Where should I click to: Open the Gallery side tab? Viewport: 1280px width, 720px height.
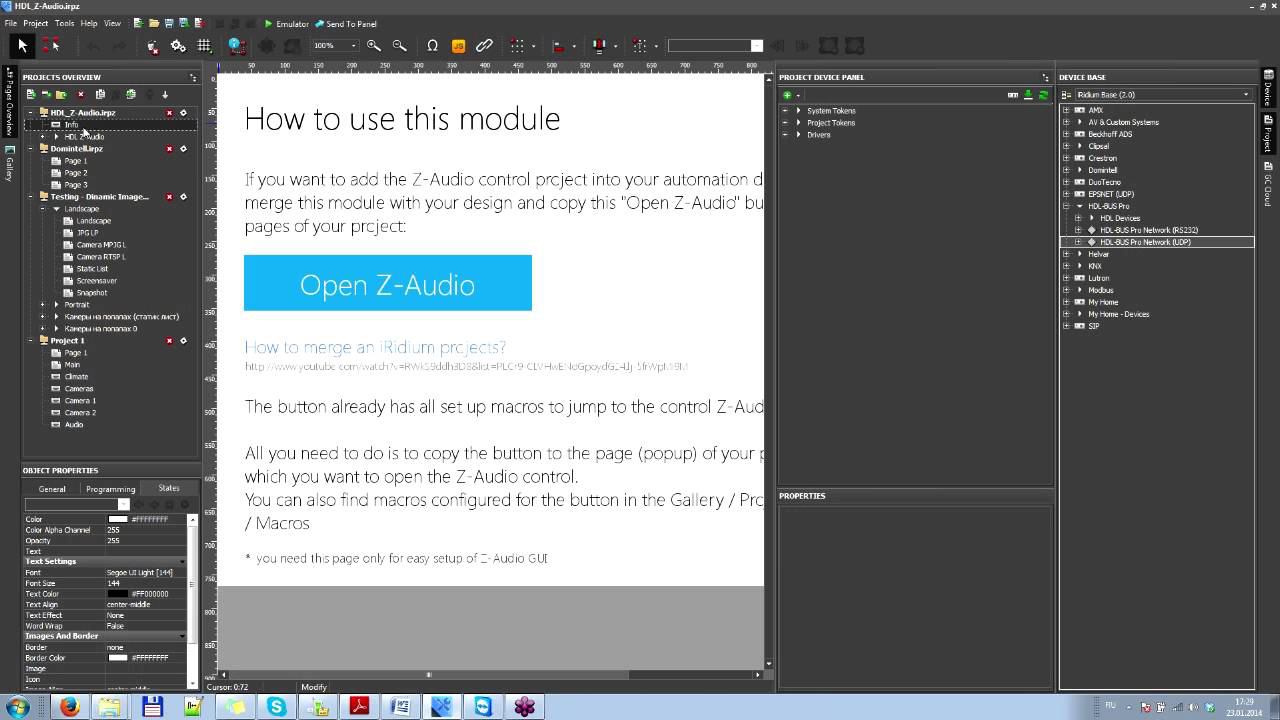pos(9,163)
